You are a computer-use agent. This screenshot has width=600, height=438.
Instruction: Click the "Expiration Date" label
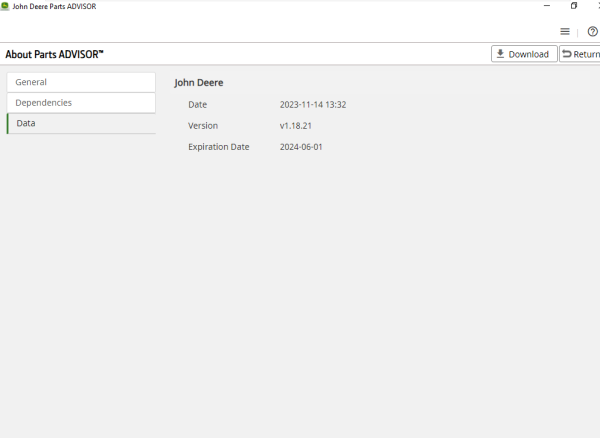218,147
